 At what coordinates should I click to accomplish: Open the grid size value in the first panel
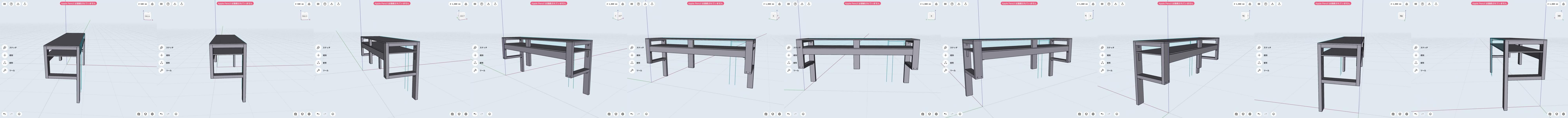143,4
